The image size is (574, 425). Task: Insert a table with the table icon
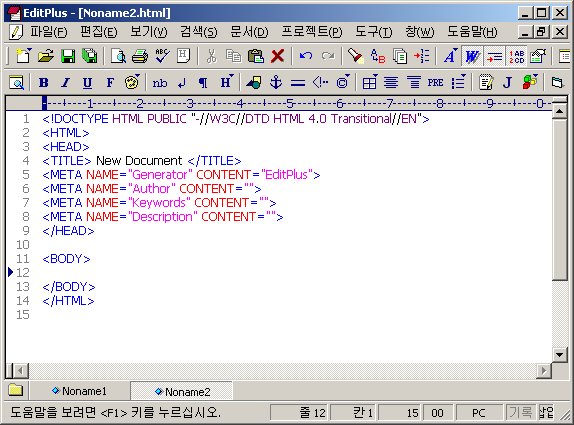click(x=369, y=83)
